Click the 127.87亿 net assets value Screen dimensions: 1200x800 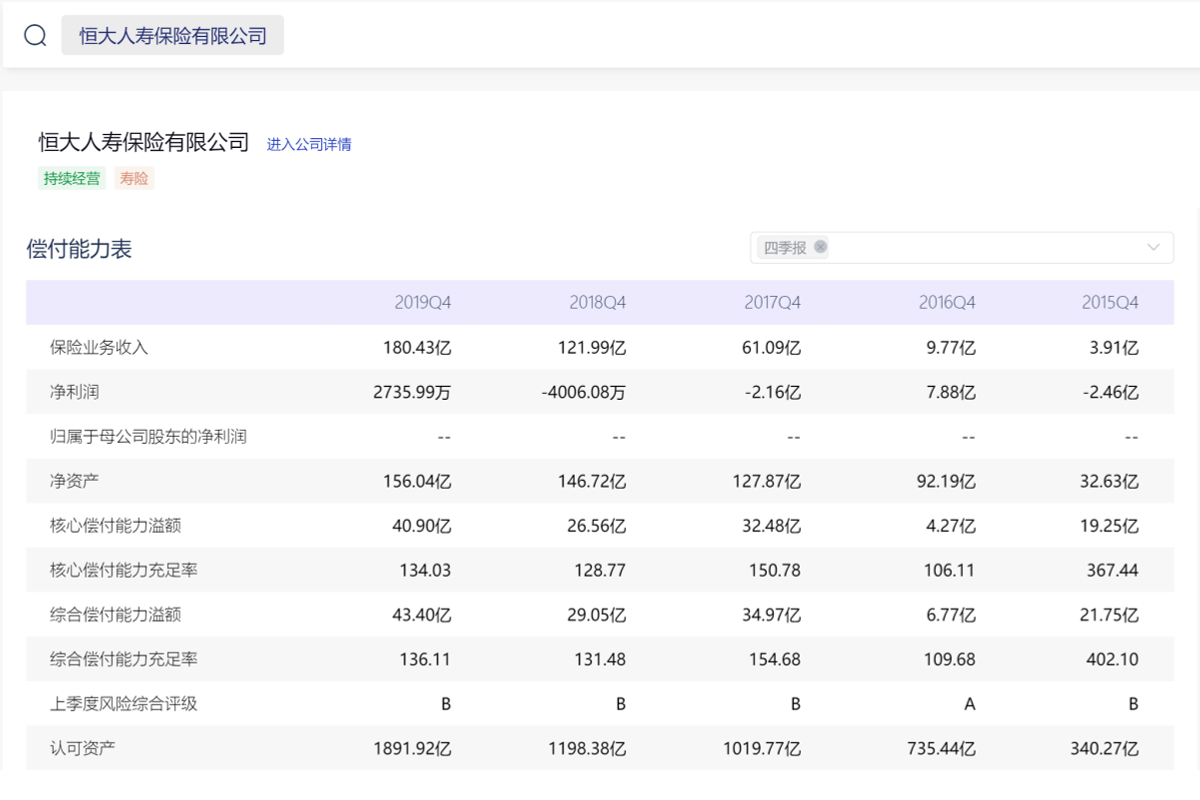767,481
